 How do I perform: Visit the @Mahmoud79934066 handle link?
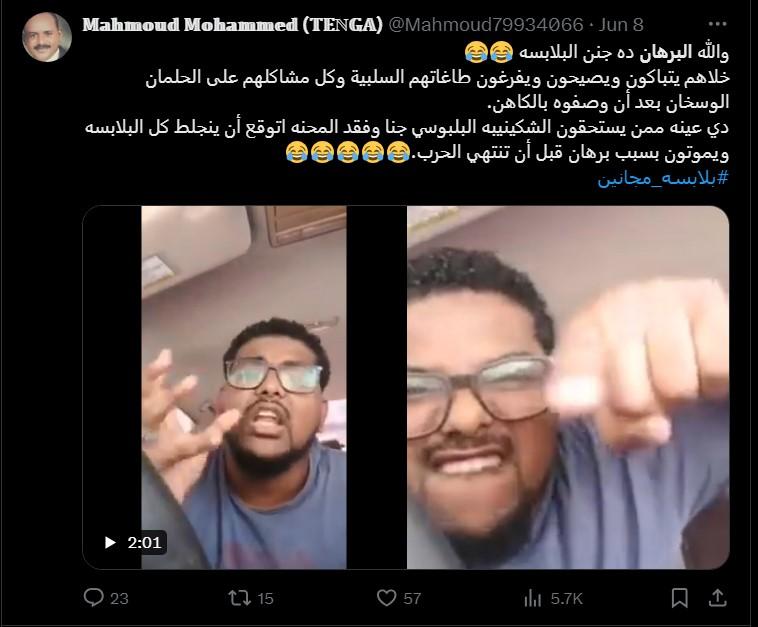[486, 25]
